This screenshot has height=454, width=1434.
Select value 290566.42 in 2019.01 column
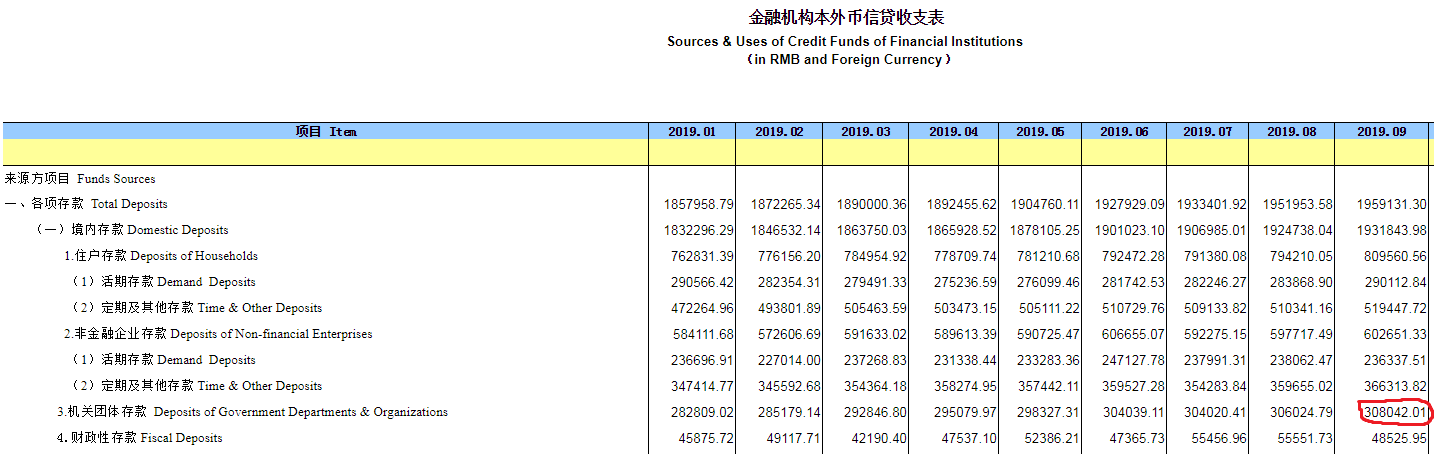click(x=702, y=282)
